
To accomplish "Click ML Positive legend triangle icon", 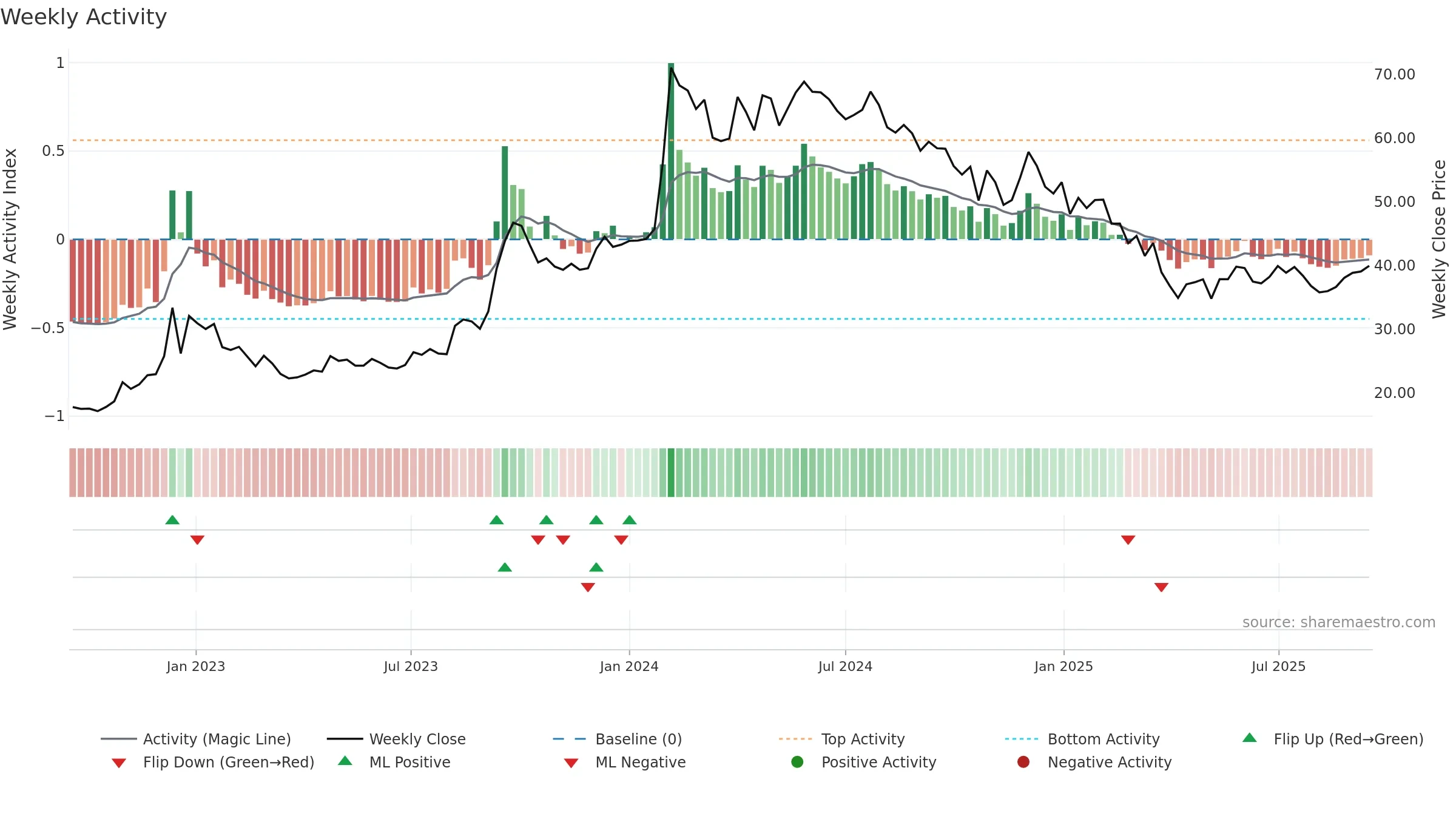I will point(345,761).
